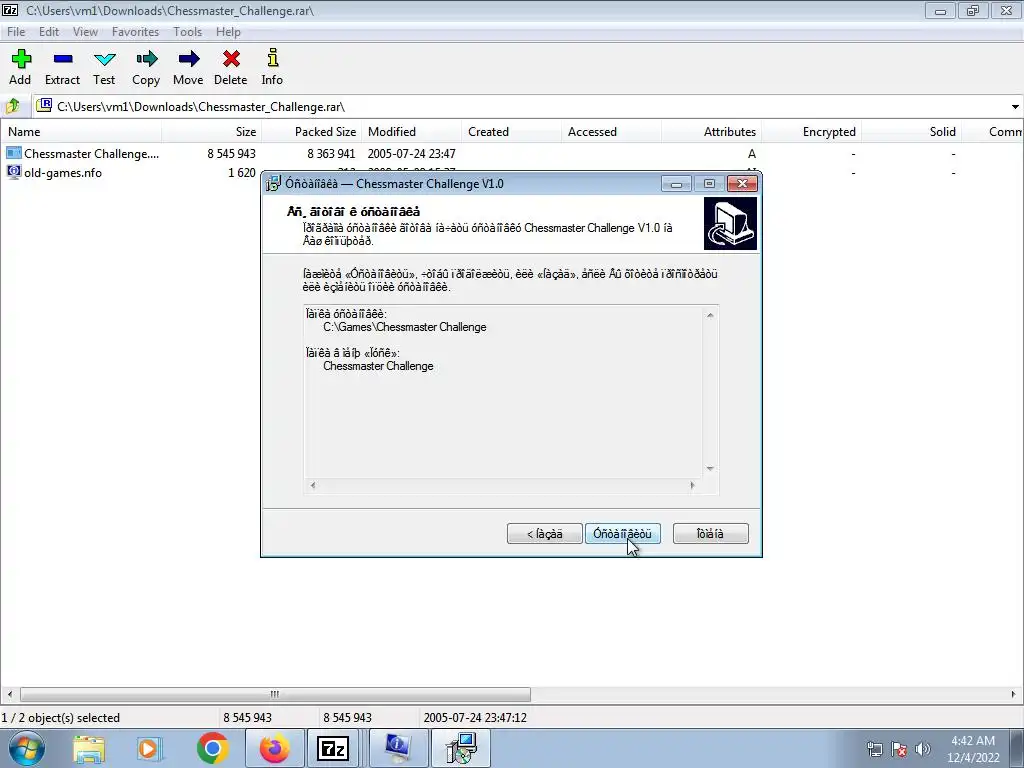1024x768 pixels.
Task: Open the File menu
Action: pyautogui.click(x=16, y=31)
